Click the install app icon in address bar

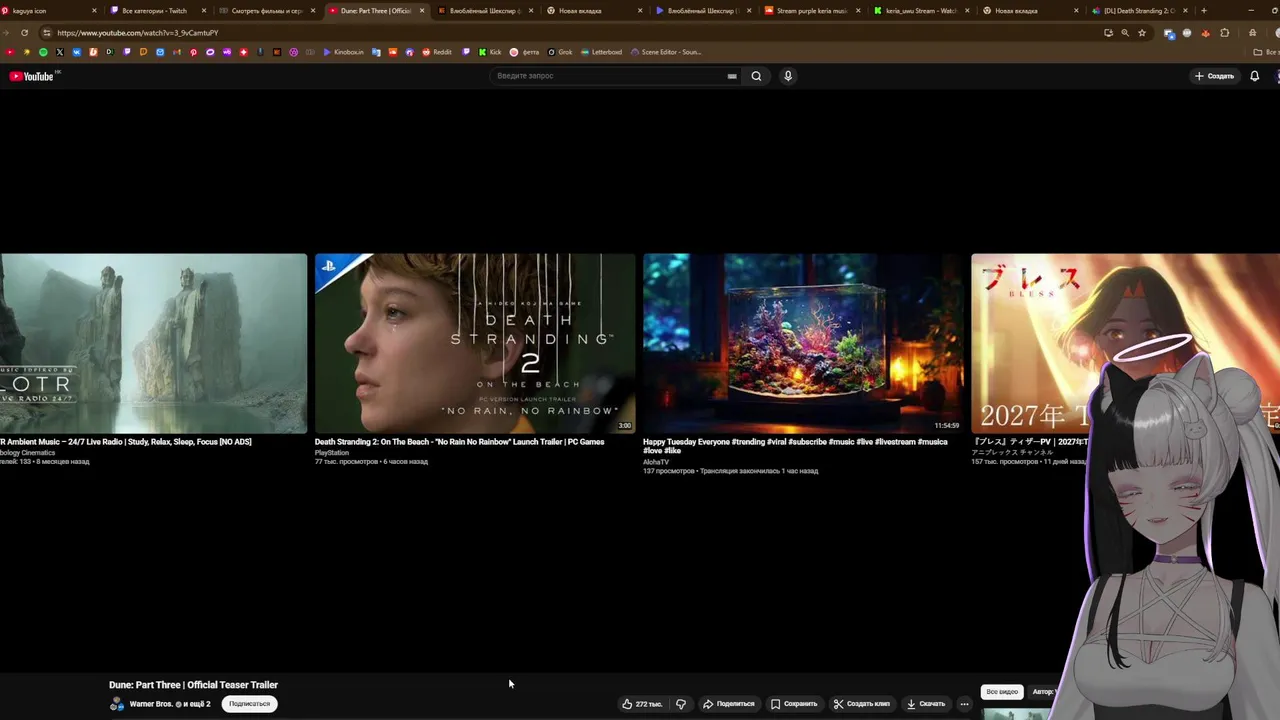point(1108,33)
